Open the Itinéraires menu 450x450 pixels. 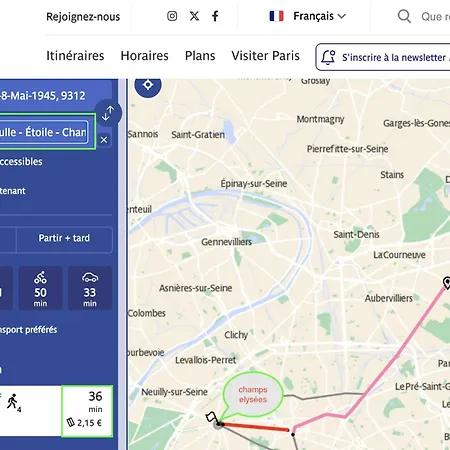75,56
